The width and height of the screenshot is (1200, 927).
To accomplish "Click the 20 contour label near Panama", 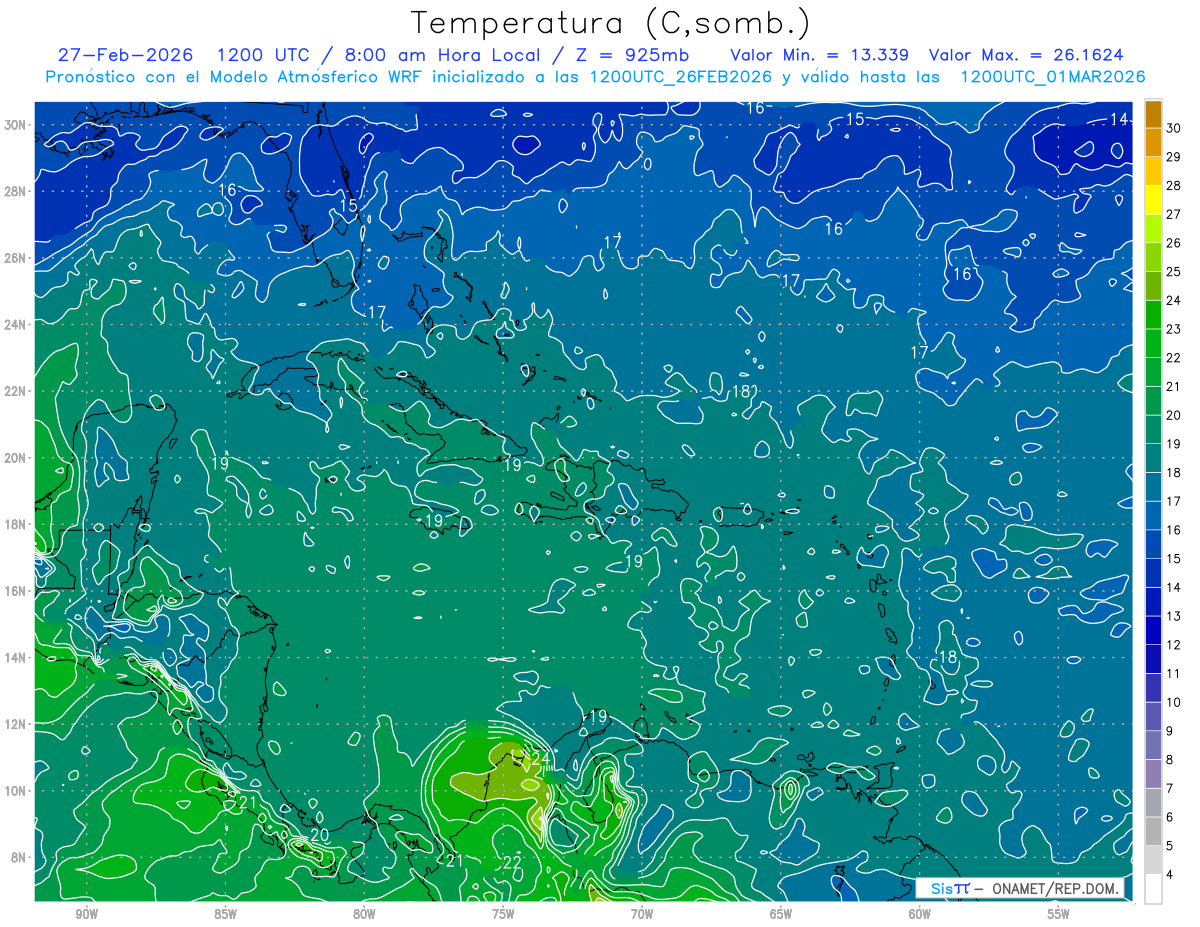I will tap(319, 835).
